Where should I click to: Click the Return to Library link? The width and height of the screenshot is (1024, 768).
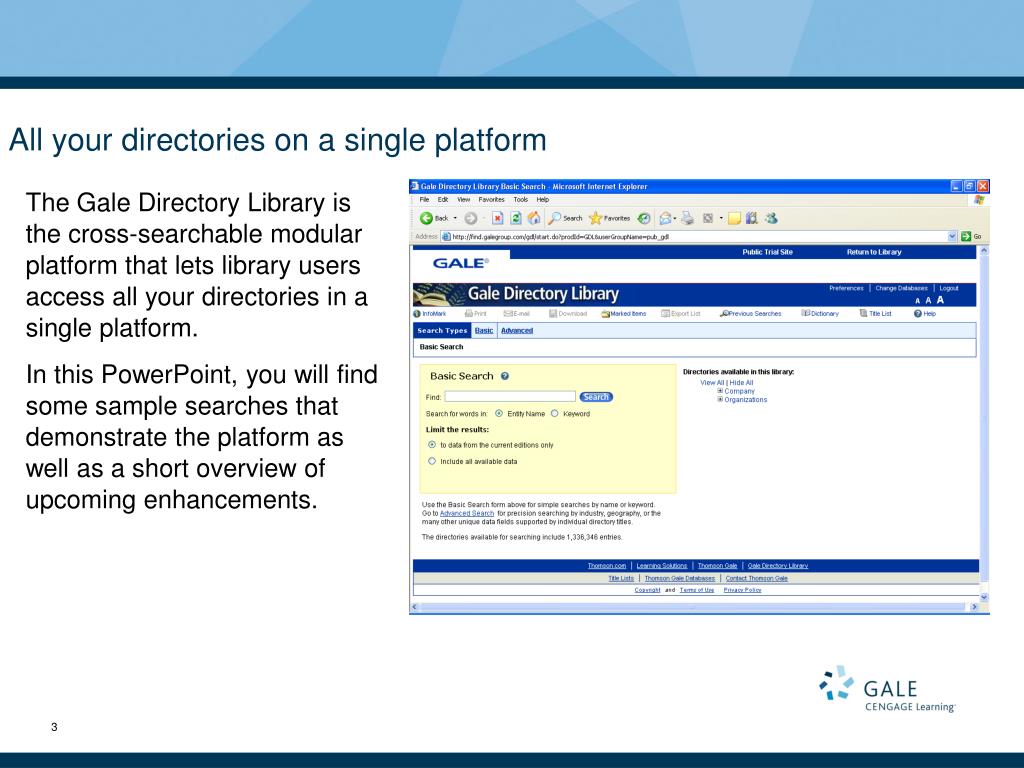pyautogui.click(x=874, y=252)
